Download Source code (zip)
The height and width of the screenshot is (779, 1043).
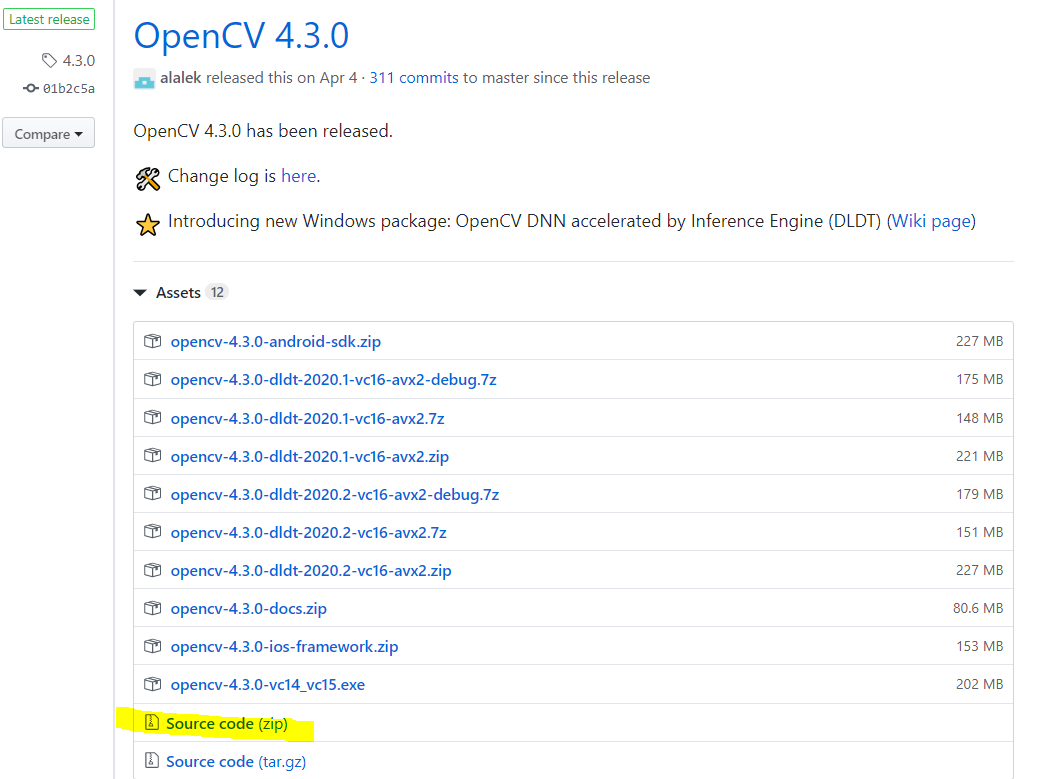tap(227, 723)
